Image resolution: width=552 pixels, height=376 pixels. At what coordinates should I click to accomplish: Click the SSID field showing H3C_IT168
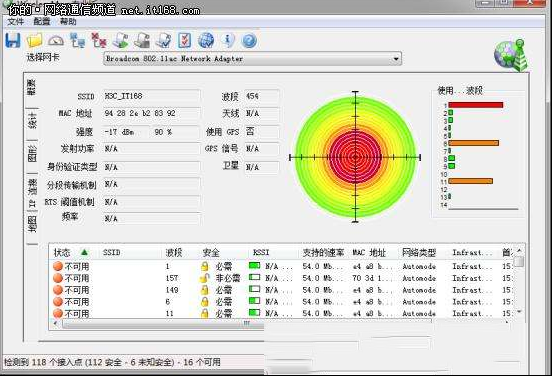point(151,96)
